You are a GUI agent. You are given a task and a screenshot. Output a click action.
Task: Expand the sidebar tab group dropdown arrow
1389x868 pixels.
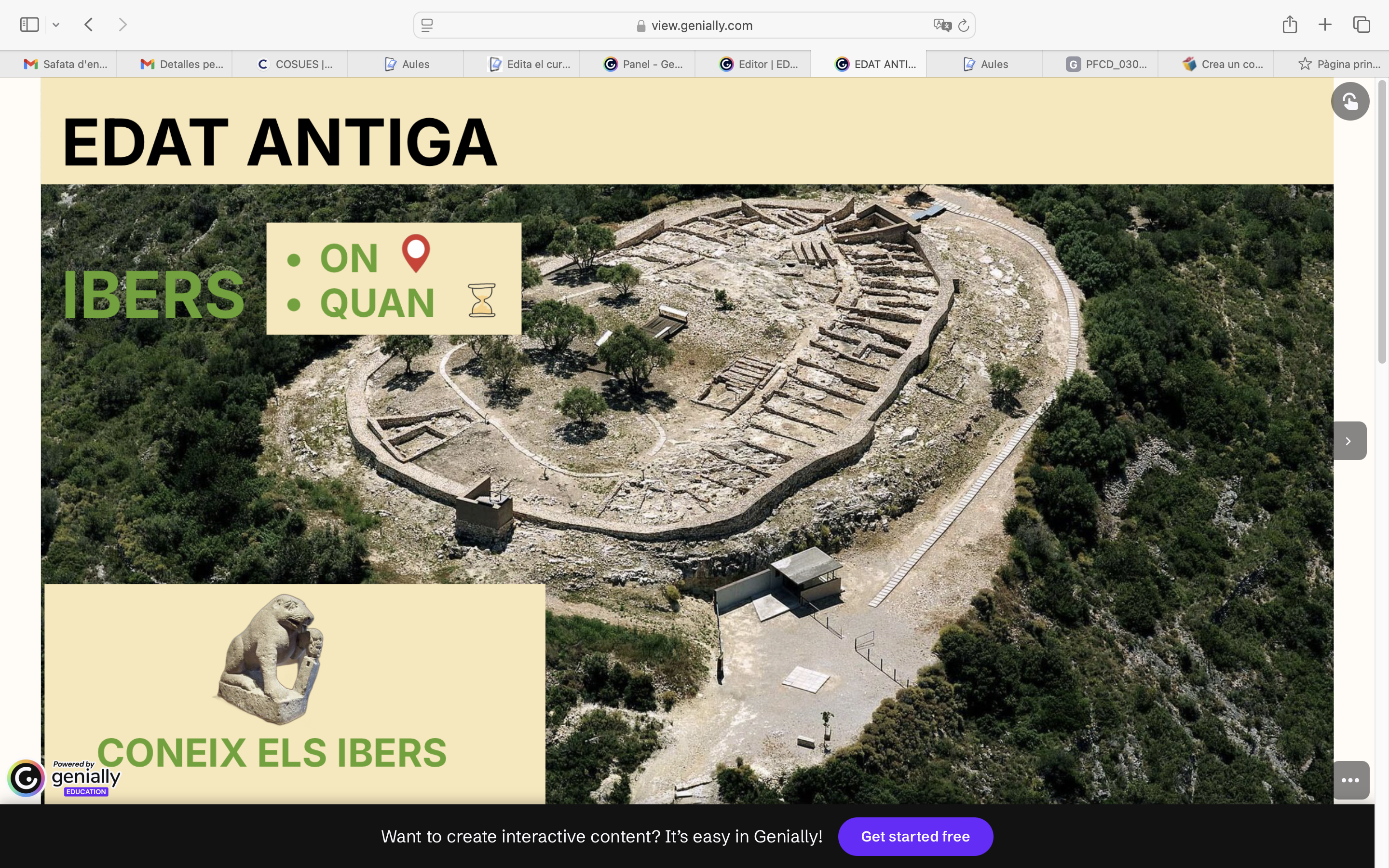(x=55, y=25)
